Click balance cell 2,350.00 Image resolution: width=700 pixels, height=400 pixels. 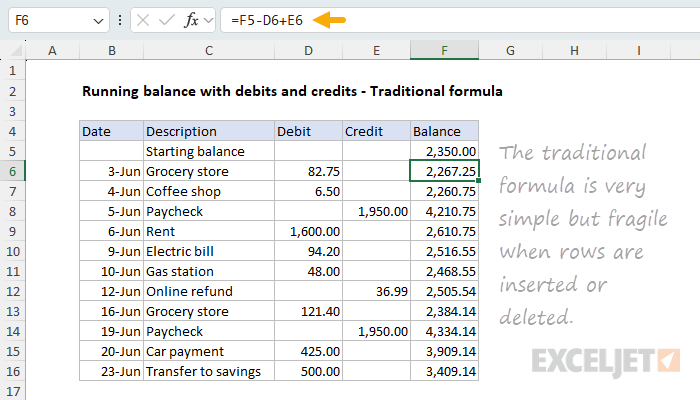pos(445,151)
